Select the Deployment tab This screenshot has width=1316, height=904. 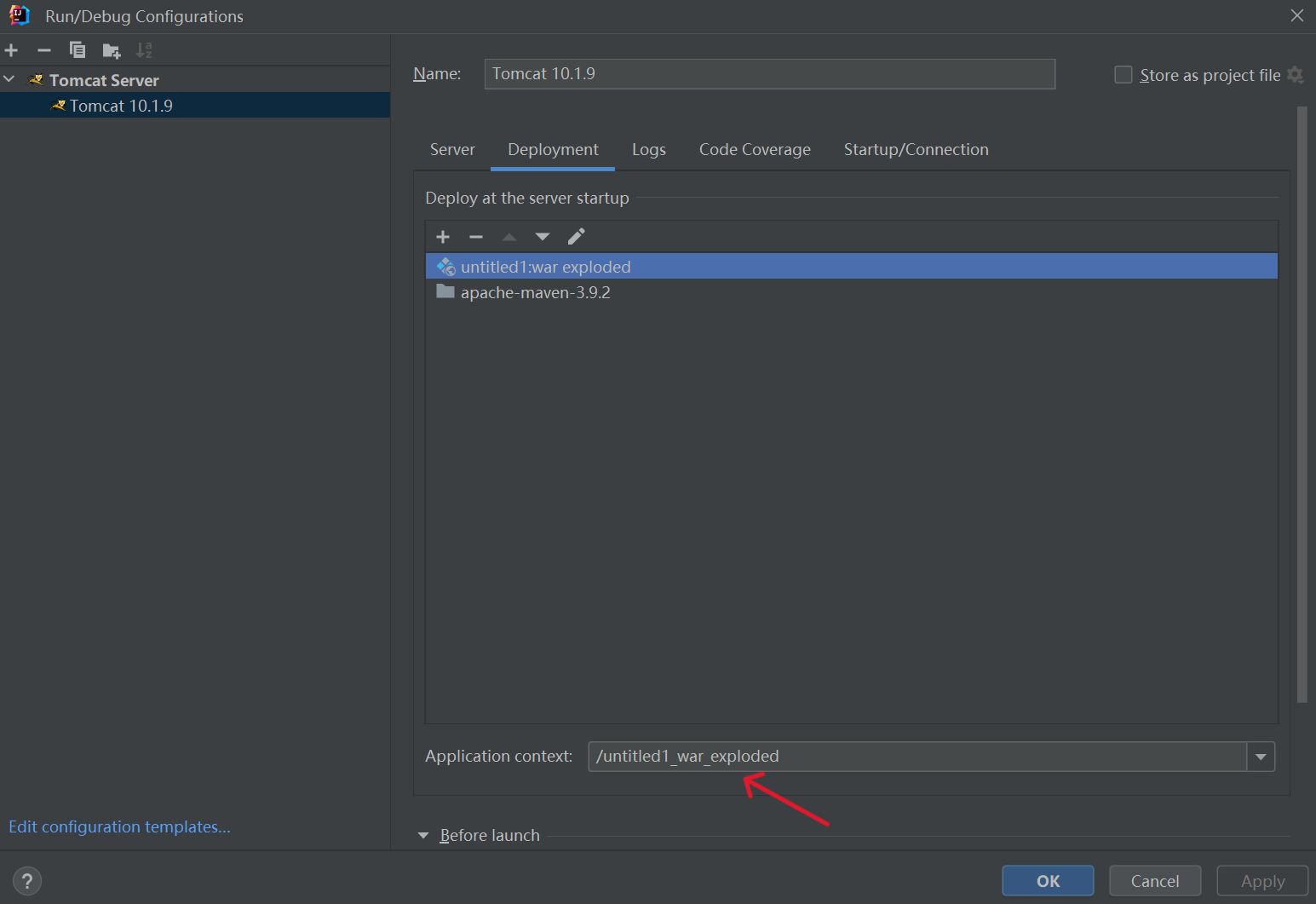coord(553,150)
